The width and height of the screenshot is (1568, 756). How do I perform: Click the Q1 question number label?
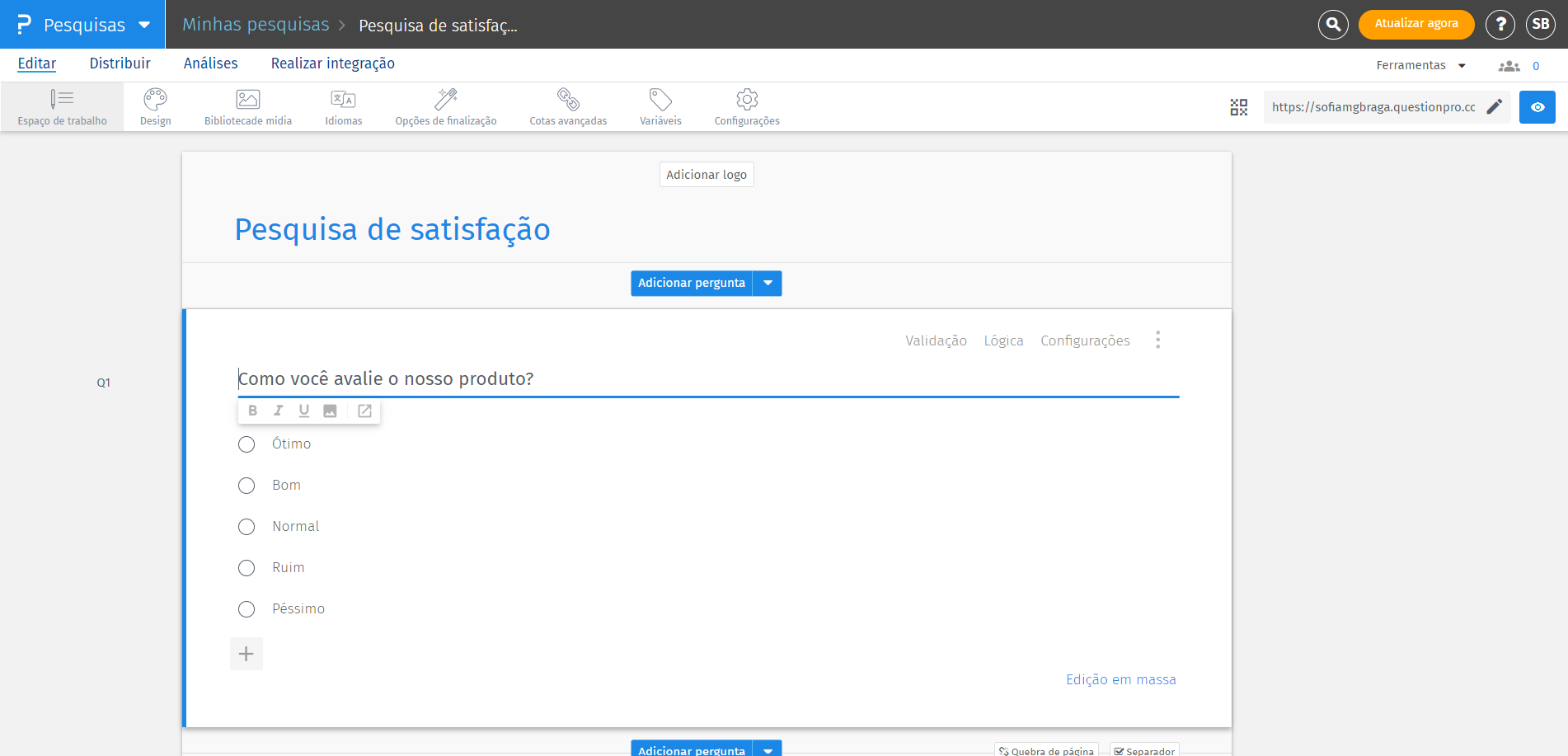coord(103,383)
